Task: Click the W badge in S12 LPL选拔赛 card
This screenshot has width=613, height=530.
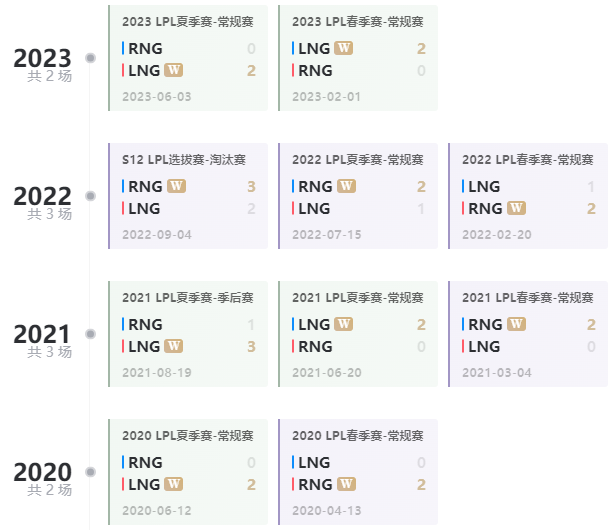Action: point(176,186)
